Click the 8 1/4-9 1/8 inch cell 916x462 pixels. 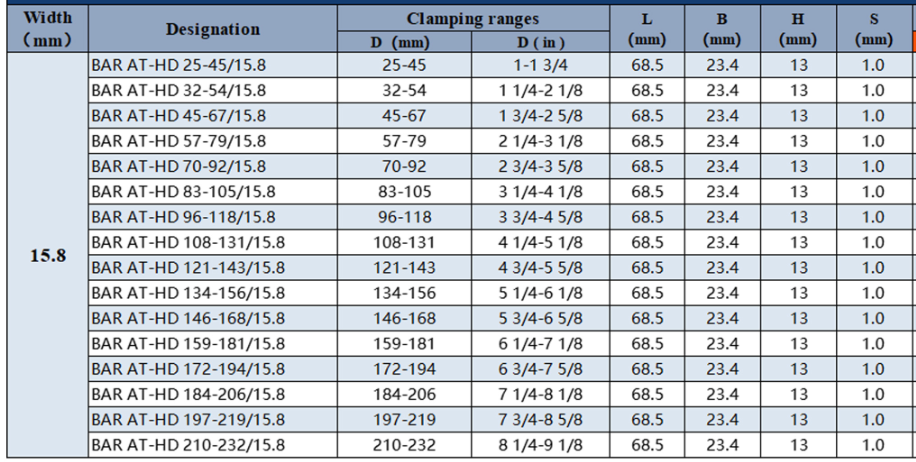pos(542,445)
